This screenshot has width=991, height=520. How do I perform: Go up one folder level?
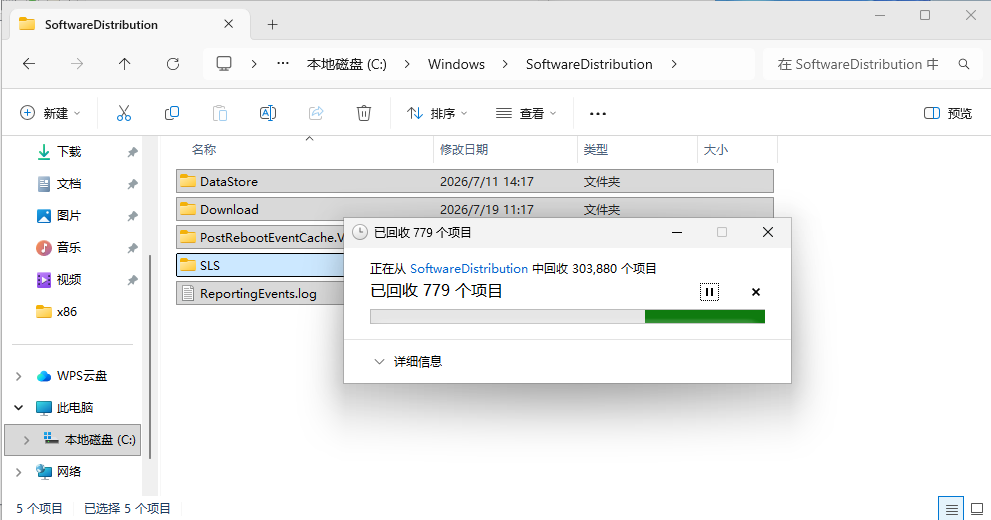coord(125,64)
